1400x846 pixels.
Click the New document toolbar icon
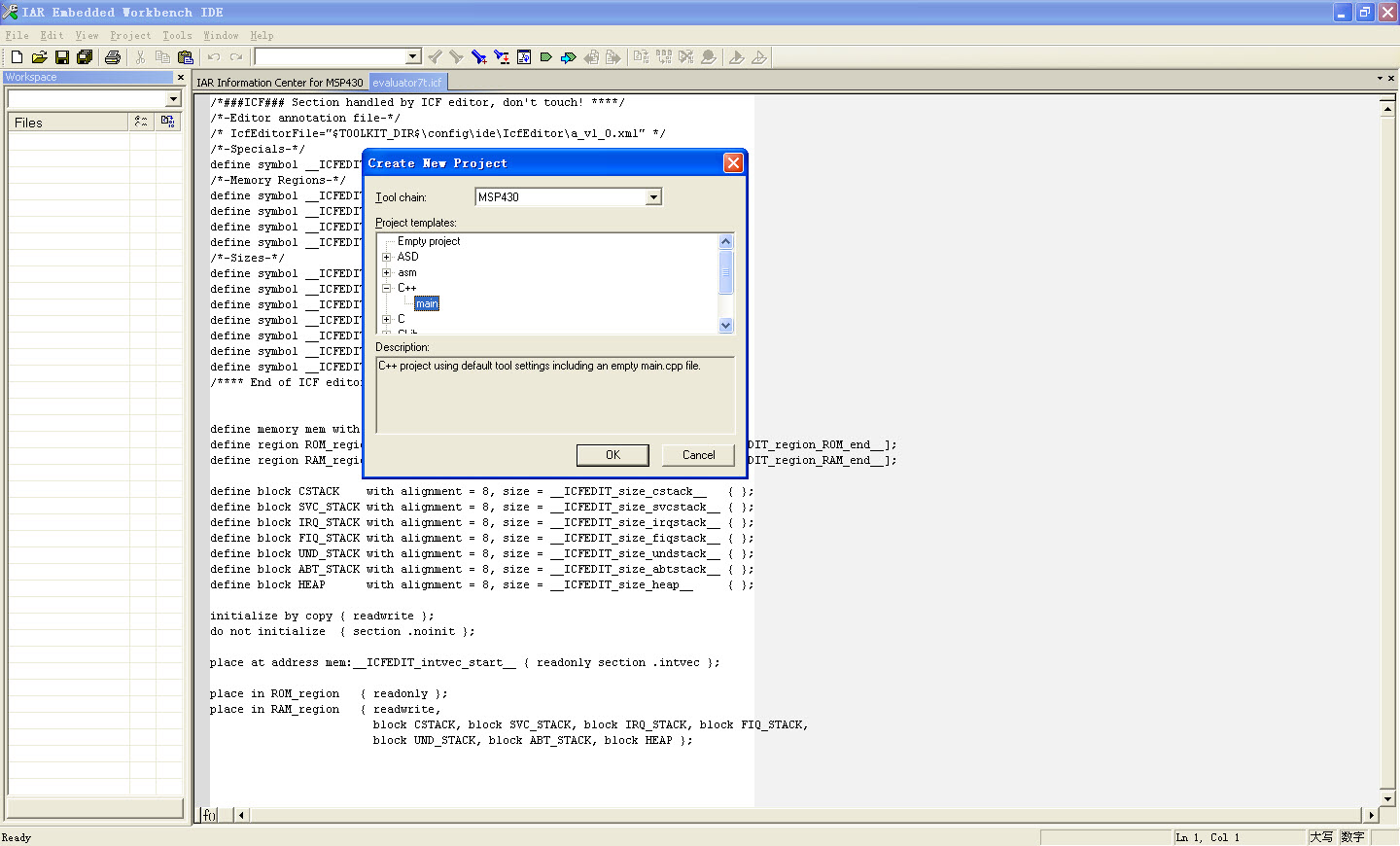pos(17,57)
